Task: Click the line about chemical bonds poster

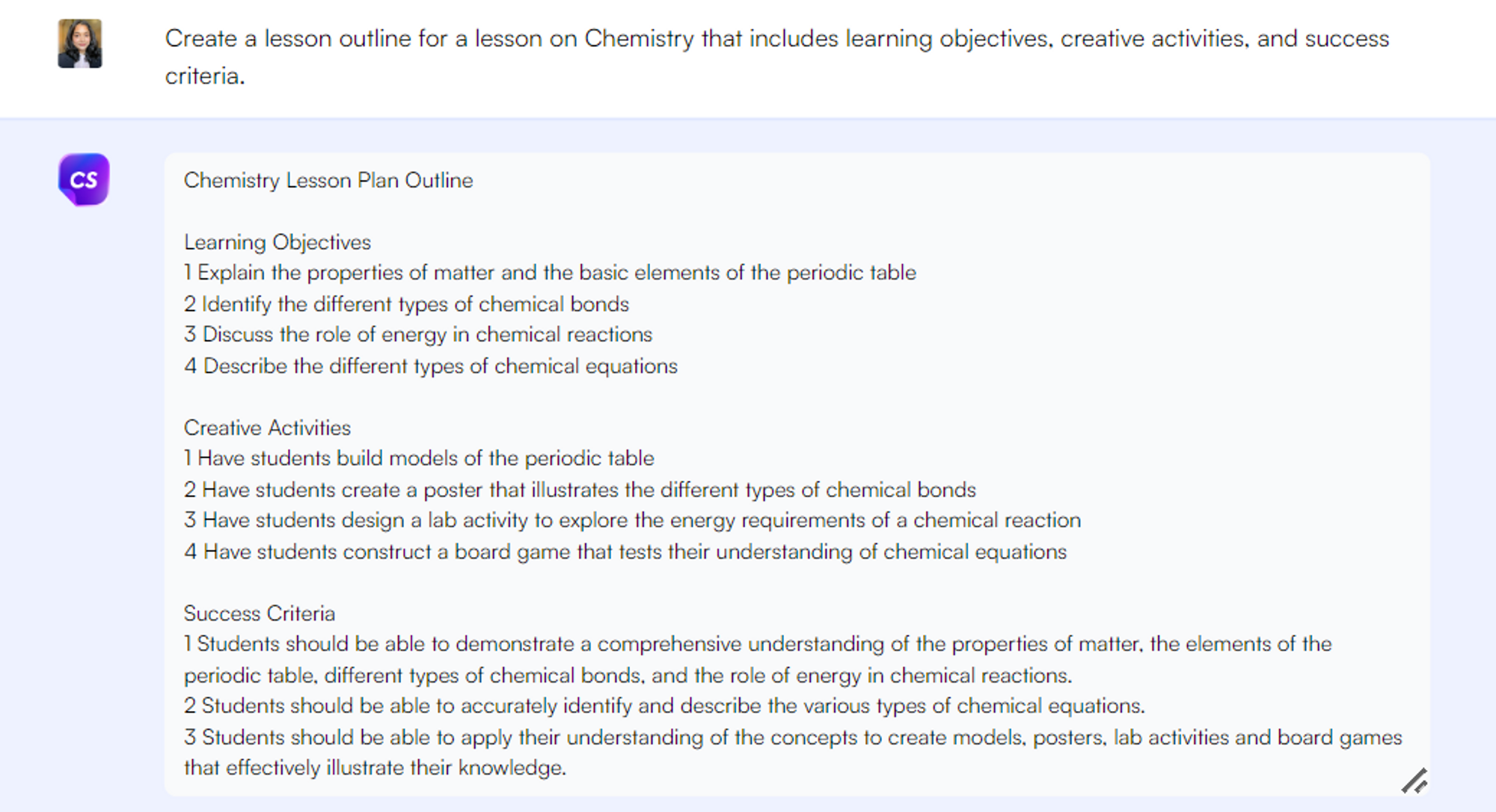Action: [580, 490]
